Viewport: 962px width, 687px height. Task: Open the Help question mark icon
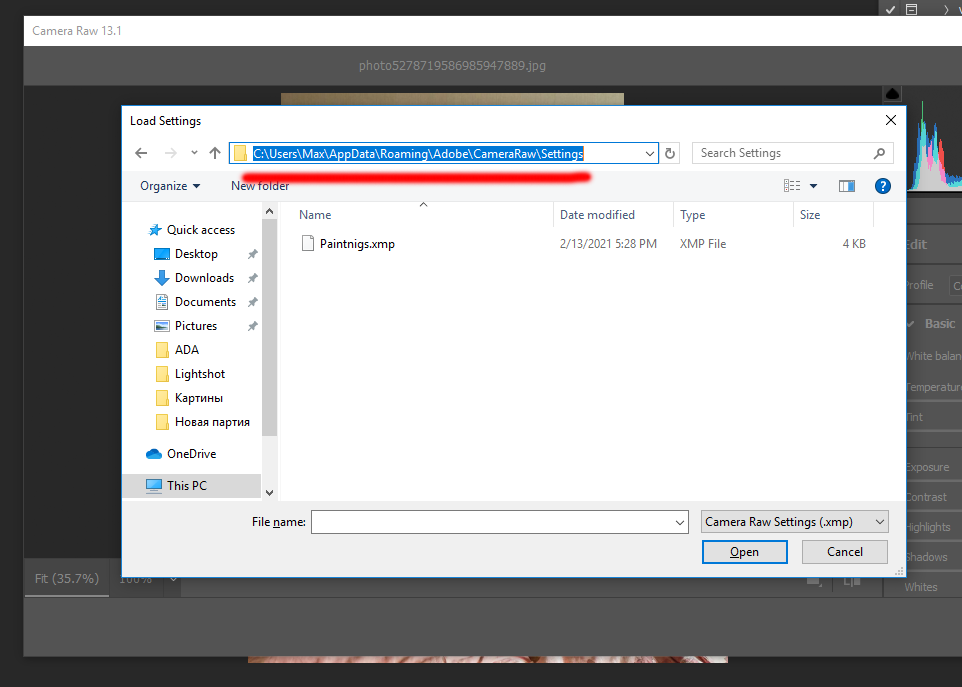[x=882, y=186]
